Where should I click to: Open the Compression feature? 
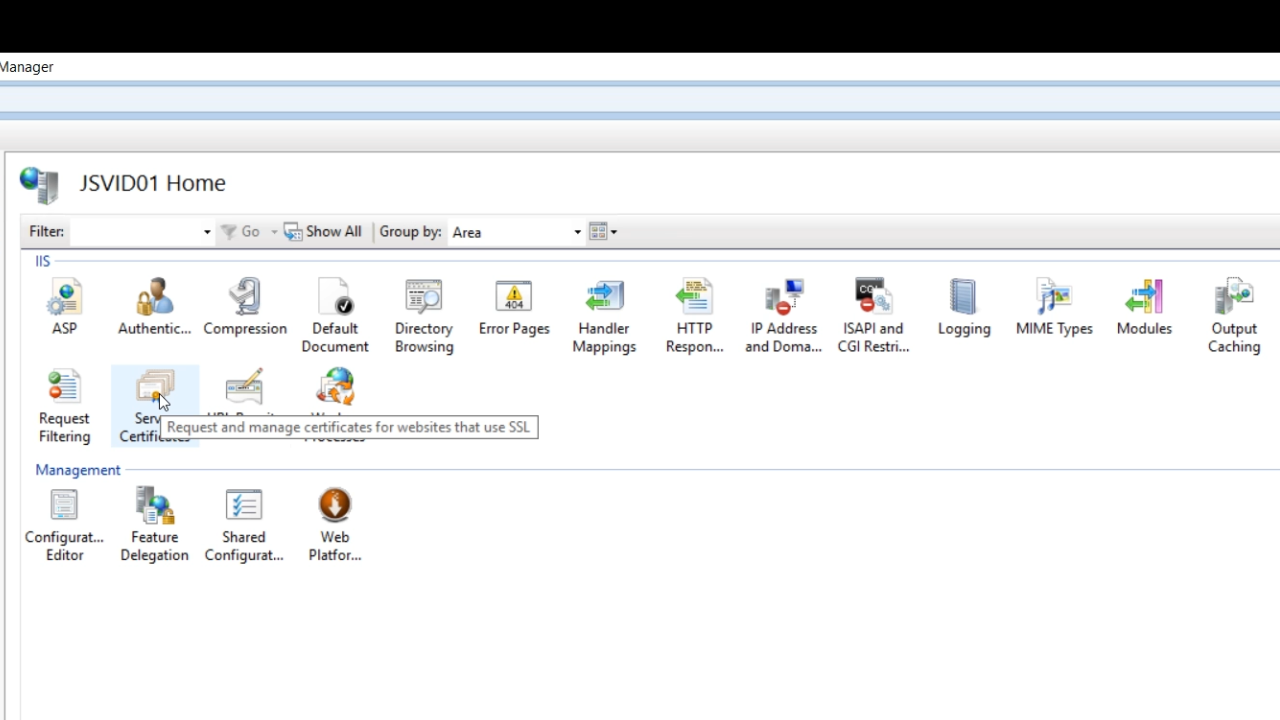click(x=244, y=298)
